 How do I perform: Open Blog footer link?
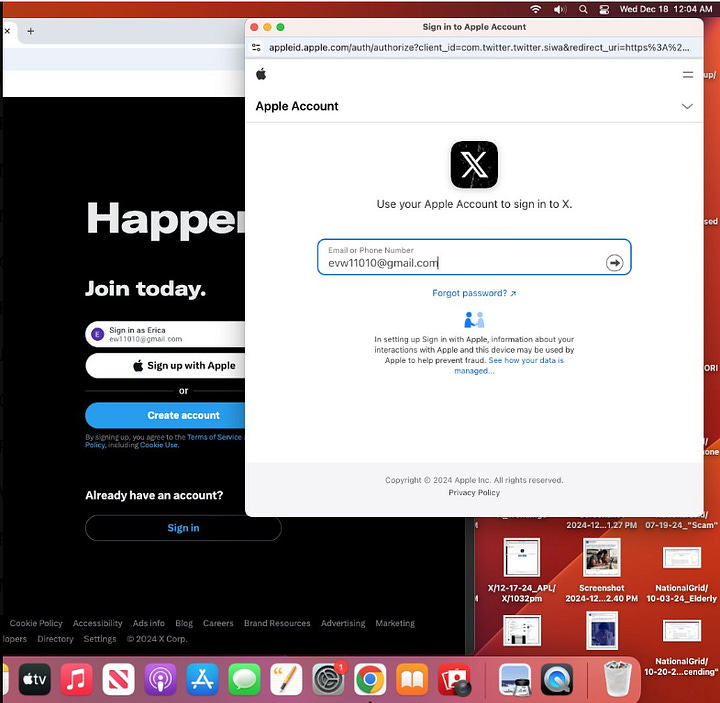point(184,623)
